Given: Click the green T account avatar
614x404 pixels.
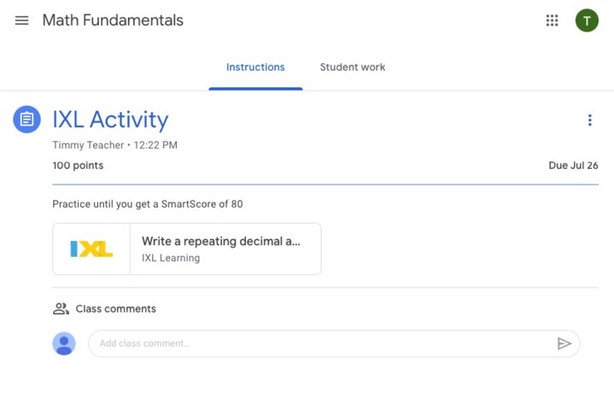Looking at the screenshot, I should (587, 20).
